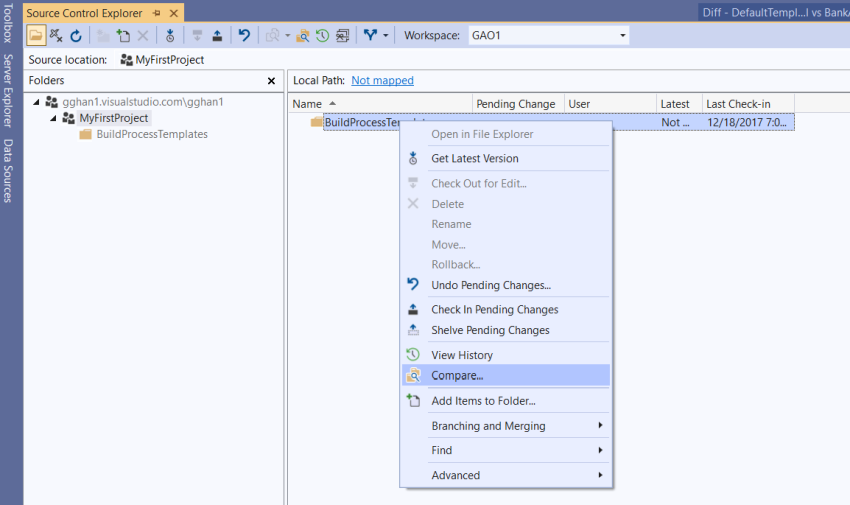Viewport: 850px width, 505px height.
Task: Choose Add Items to Folder... menu entry
Action: coord(506,400)
